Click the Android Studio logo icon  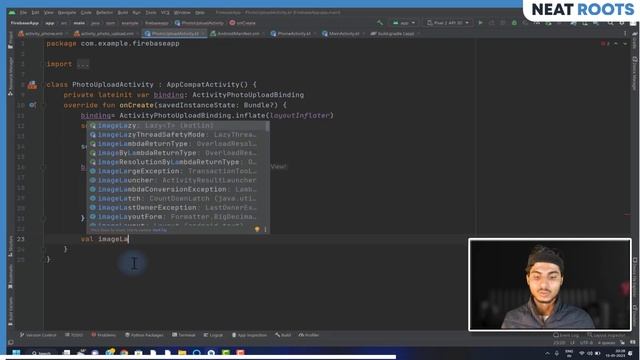[11, 13]
